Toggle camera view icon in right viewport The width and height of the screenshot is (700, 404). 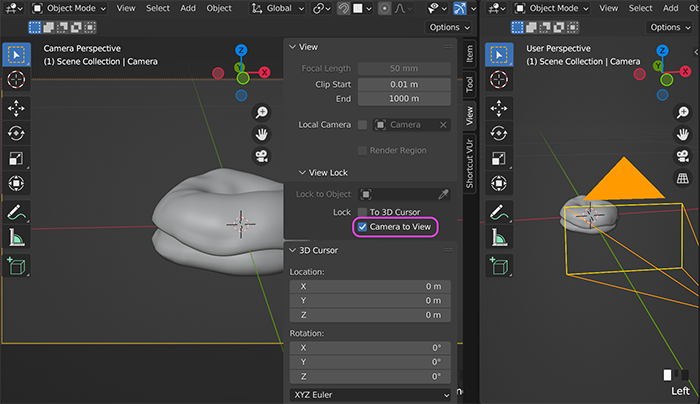tap(683, 156)
